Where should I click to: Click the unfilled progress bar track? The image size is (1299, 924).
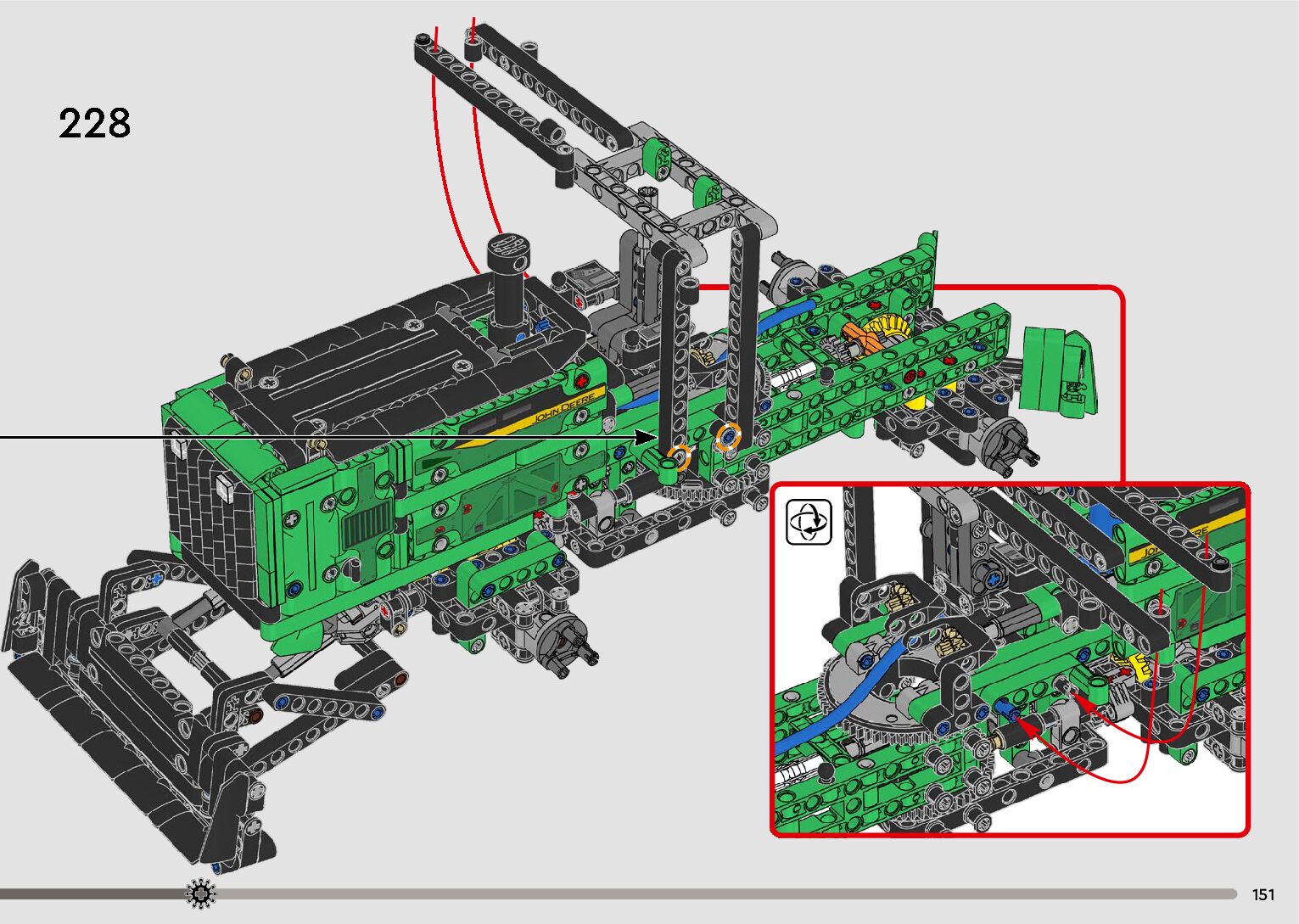click(x=721, y=894)
